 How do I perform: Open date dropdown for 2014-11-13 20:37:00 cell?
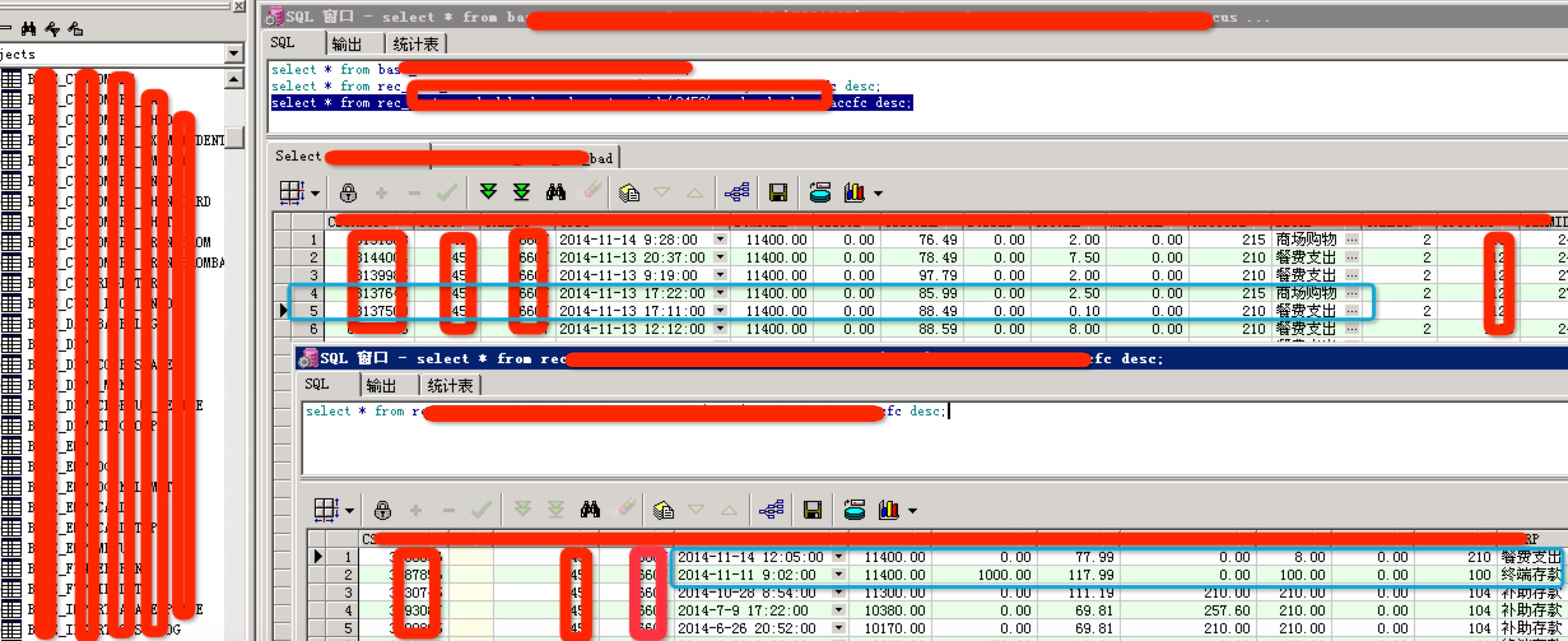coord(720,257)
